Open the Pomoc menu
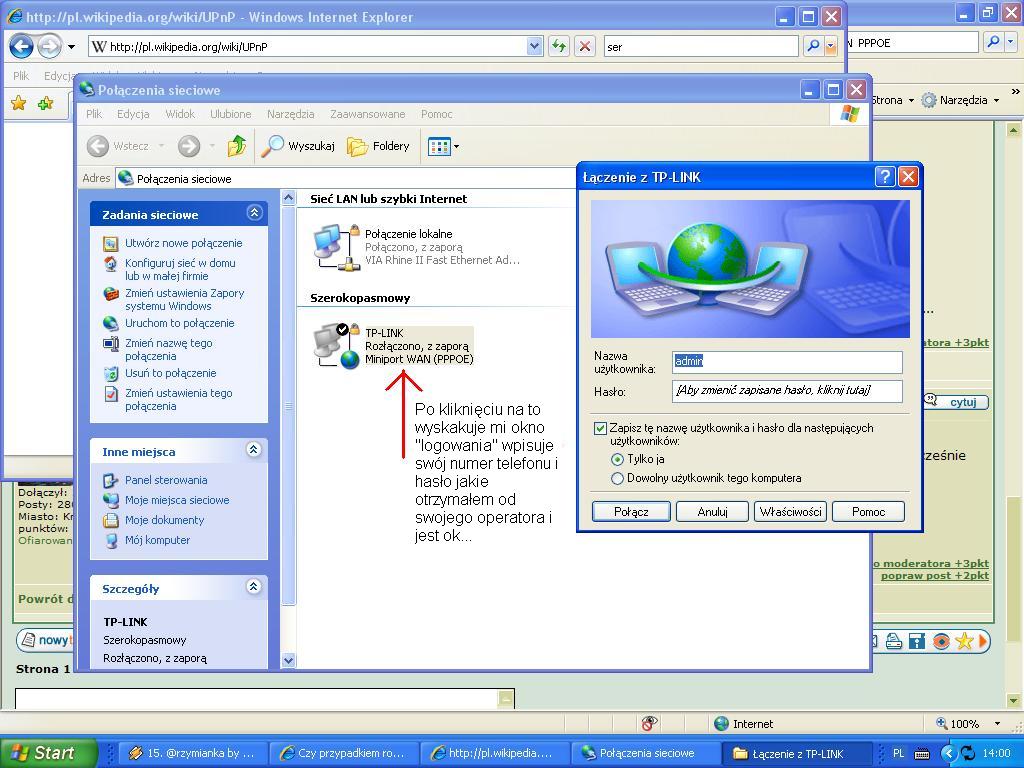The height and width of the screenshot is (768, 1024). point(437,114)
